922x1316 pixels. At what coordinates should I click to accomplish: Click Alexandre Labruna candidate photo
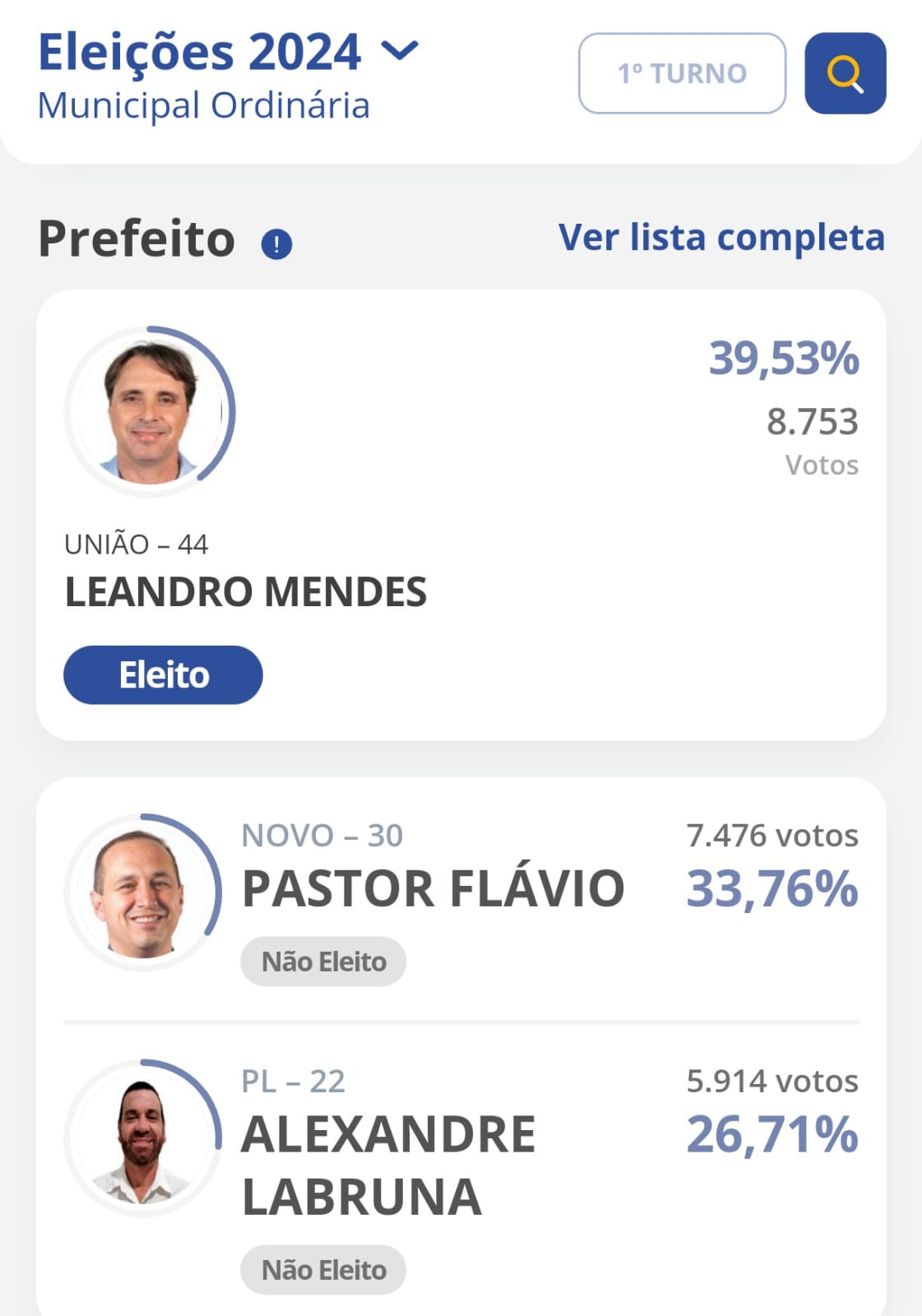(x=142, y=1138)
